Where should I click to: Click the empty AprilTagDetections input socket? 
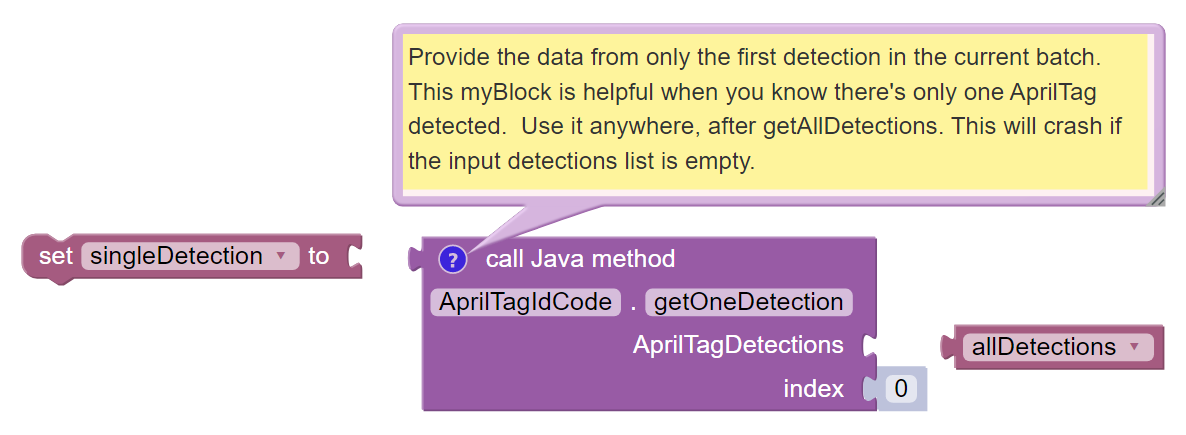870,346
